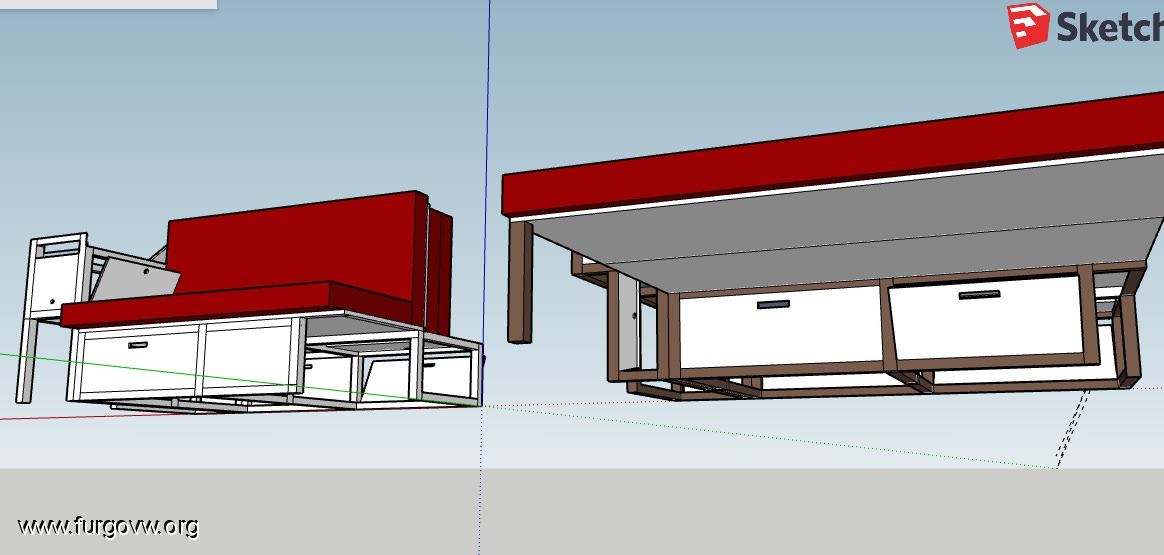This screenshot has height=555, width=1164.
Task: Select the red seat cushion on left model
Action: click(236, 304)
